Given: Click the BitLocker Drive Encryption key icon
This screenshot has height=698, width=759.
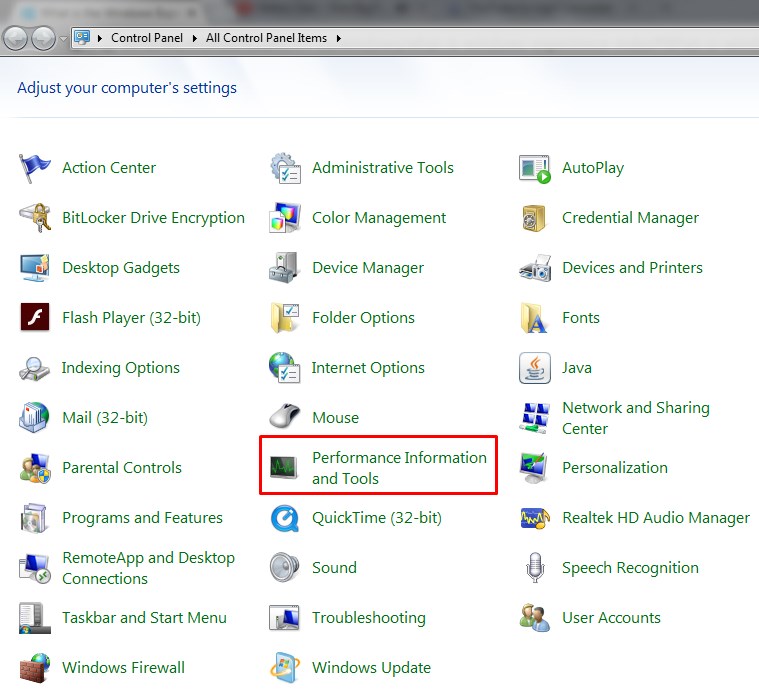Looking at the screenshot, I should tap(35, 218).
